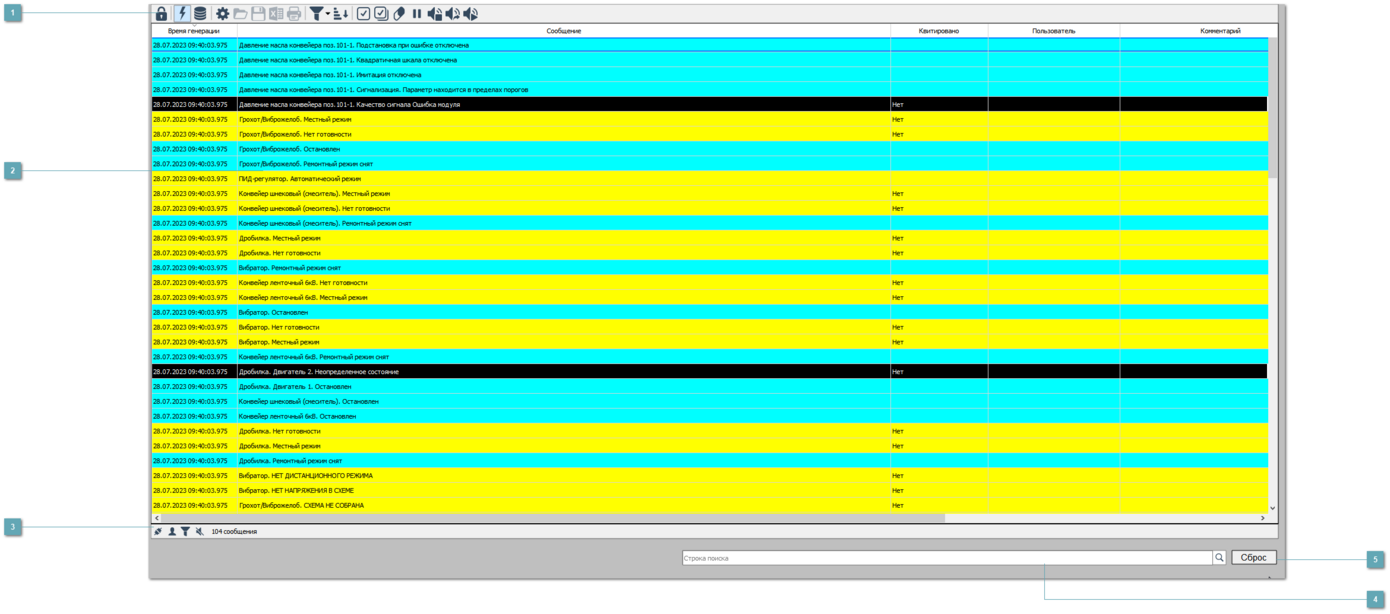Click the muted speaker status bar icon
Image resolution: width=1390 pixels, height=614 pixels.
(200, 532)
